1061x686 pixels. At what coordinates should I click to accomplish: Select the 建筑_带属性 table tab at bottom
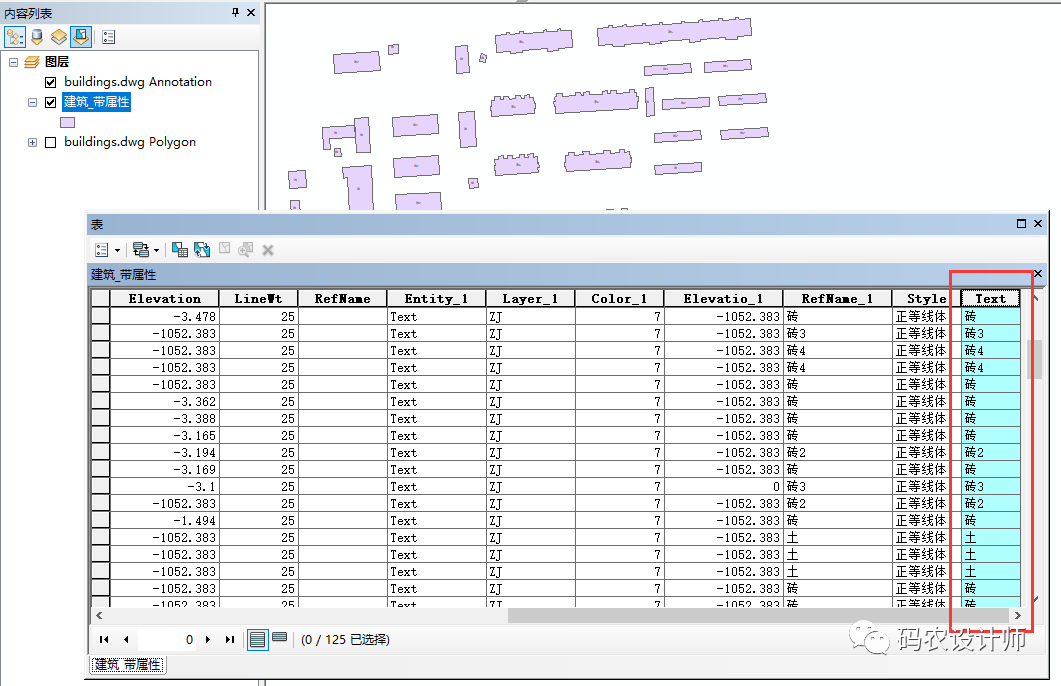tap(128, 665)
